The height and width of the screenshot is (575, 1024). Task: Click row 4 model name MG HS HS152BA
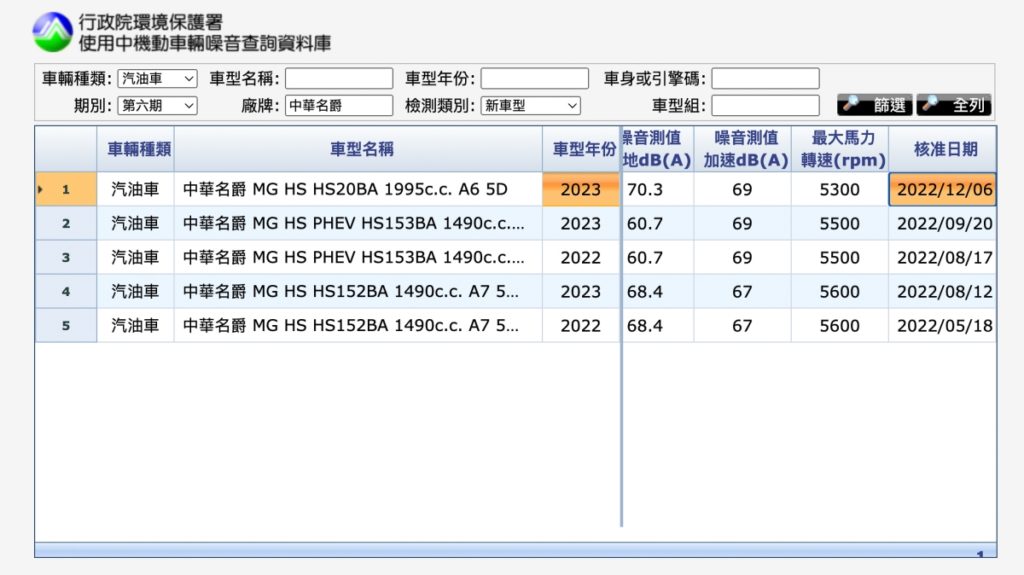pyautogui.click(x=359, y=291)
